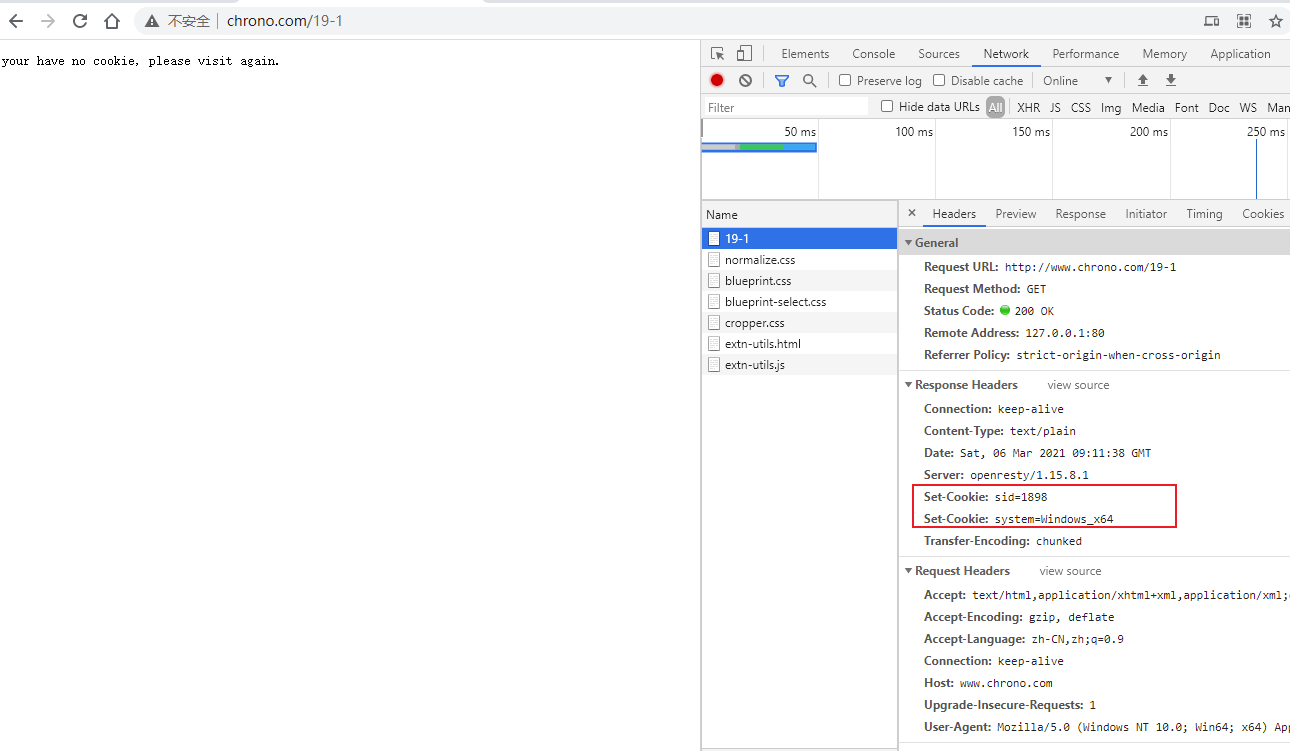Open network search magnifier icon
Viewport: 1290px width, 751px height.
tap(810, 81)
